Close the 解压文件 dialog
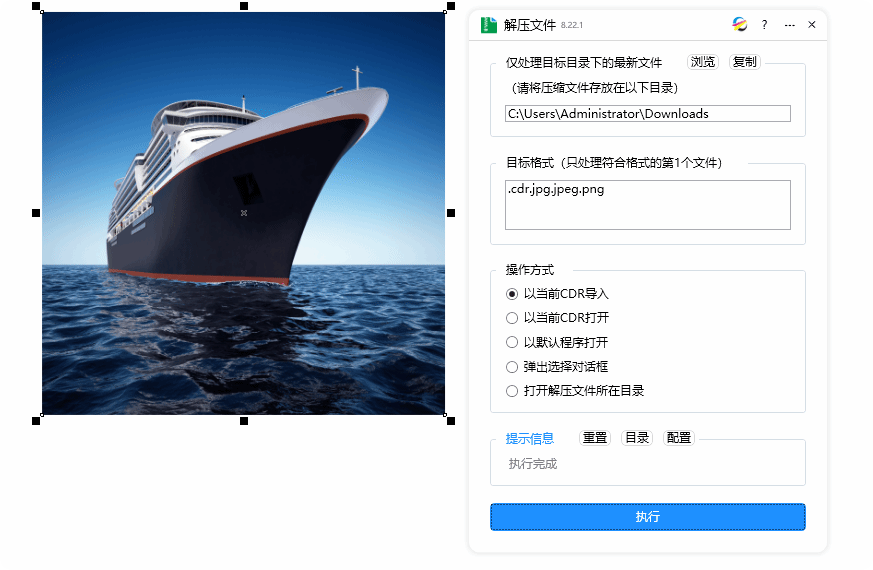 point(812,24)
